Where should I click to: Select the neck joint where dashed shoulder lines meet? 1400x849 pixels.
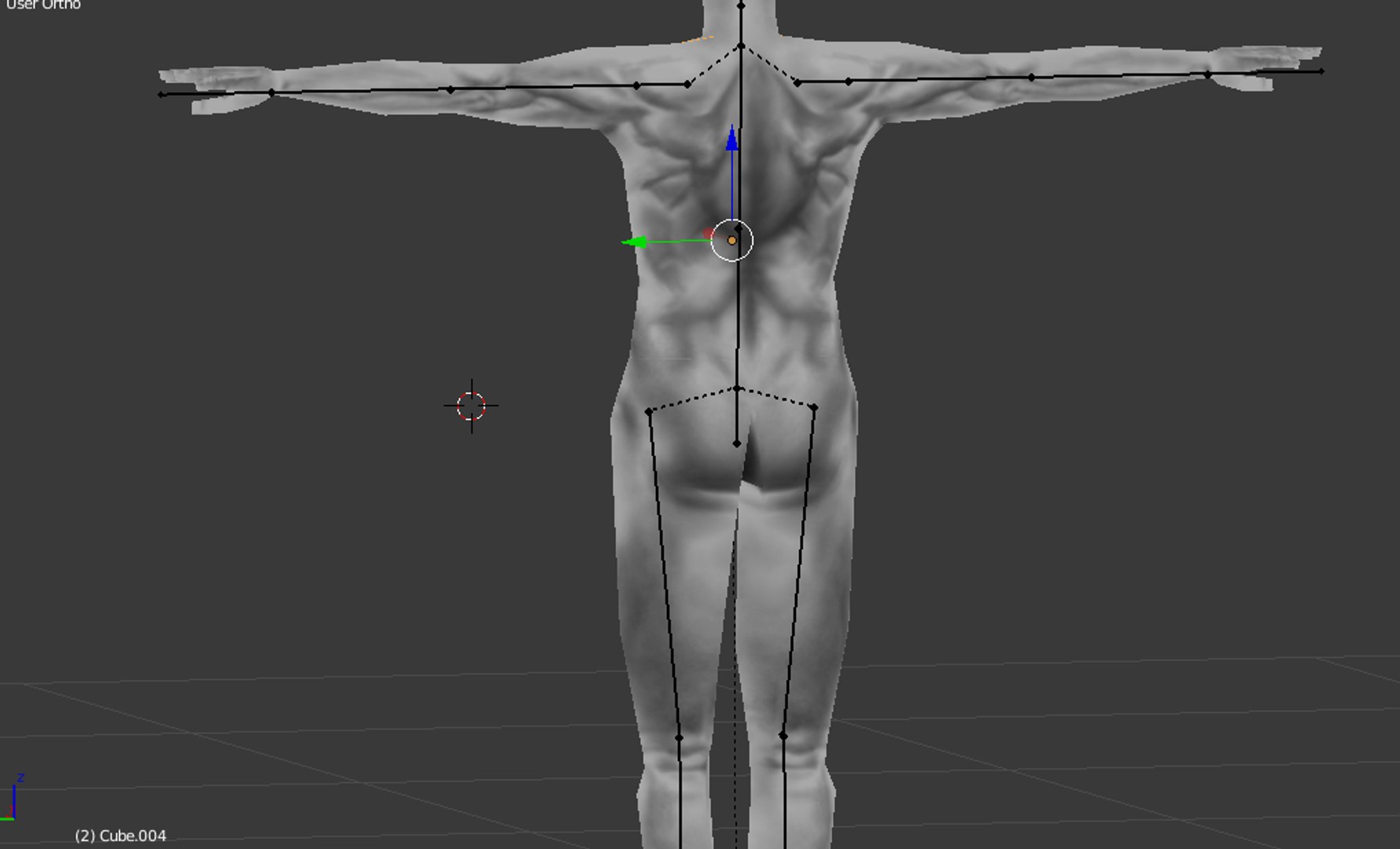click(x=741, y=47)
